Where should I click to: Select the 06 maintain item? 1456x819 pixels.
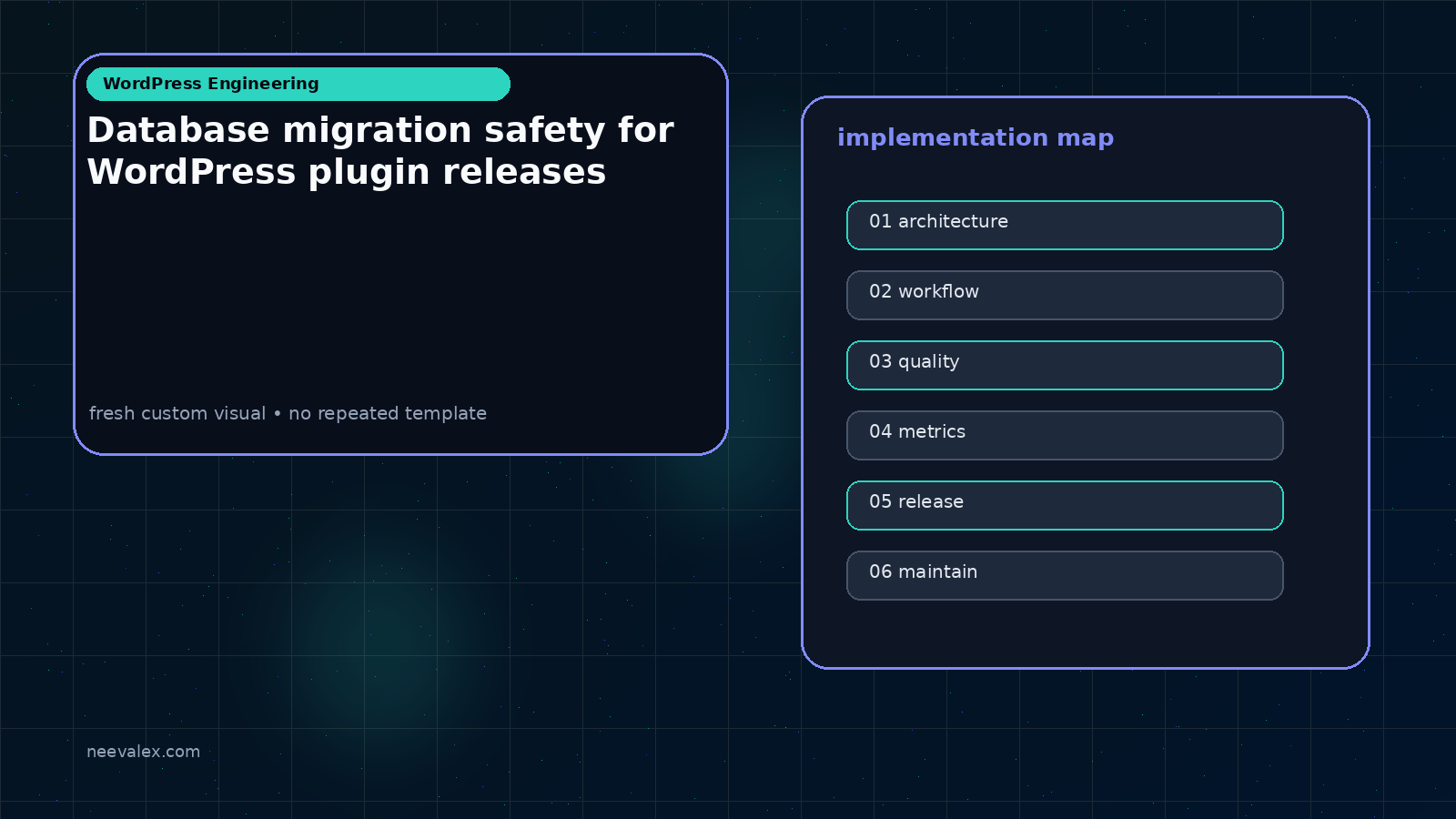[x=1065, y=575]
